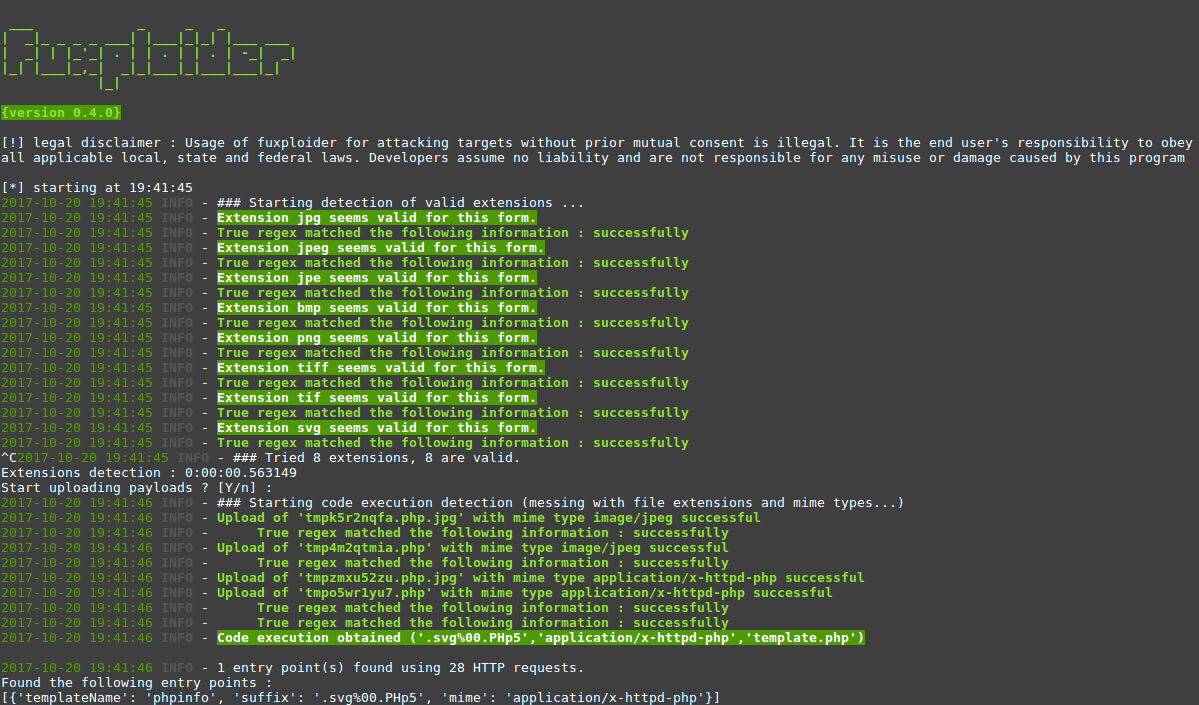Click the 'Start uploading payloads ? [Y/n] :' prompt
1199x705 pixels.
tap(137, 488)
